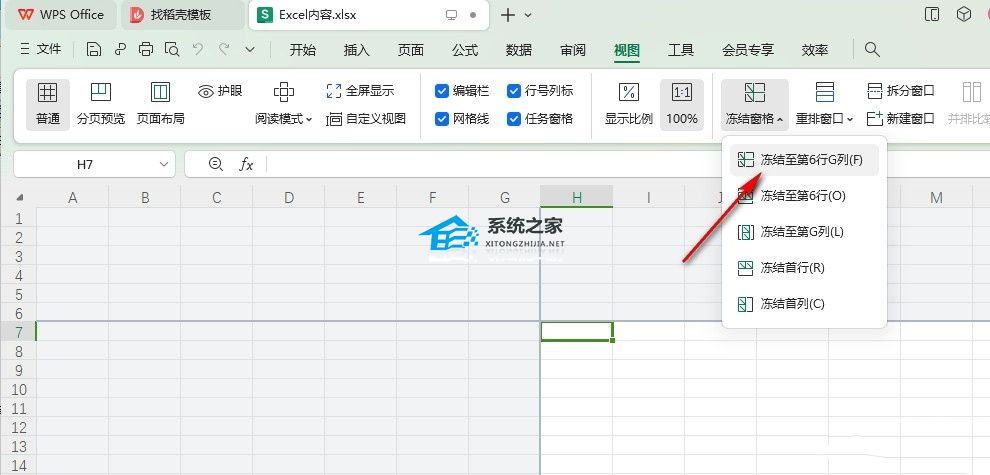
Task: Expand the quick access toolbar chevron
Action: 250,49
